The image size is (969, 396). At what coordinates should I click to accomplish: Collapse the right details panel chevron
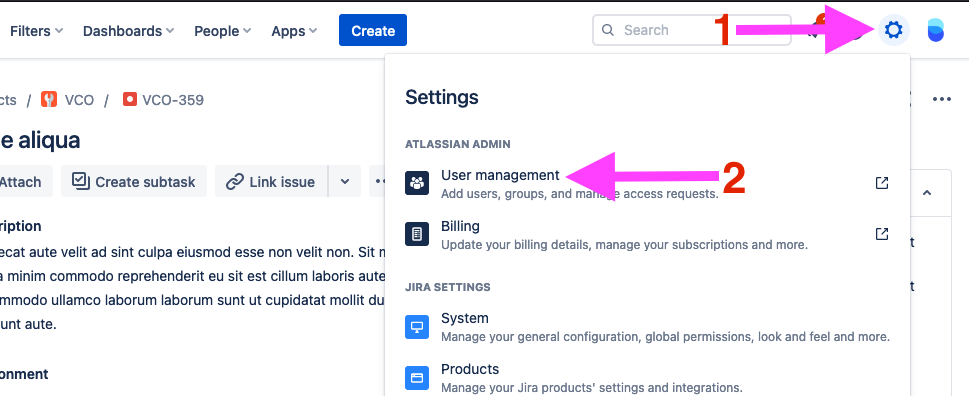click(927, 193)
